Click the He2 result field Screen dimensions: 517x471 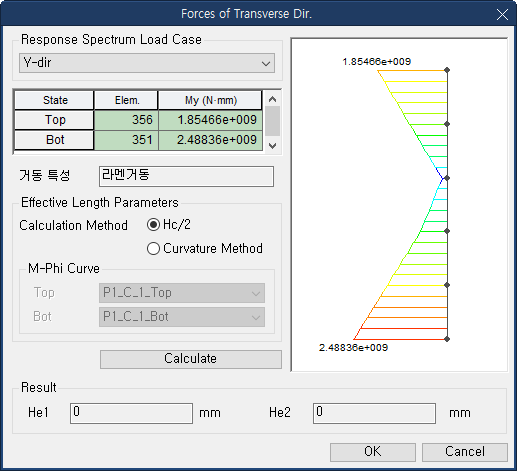click(x=374, y=413)
